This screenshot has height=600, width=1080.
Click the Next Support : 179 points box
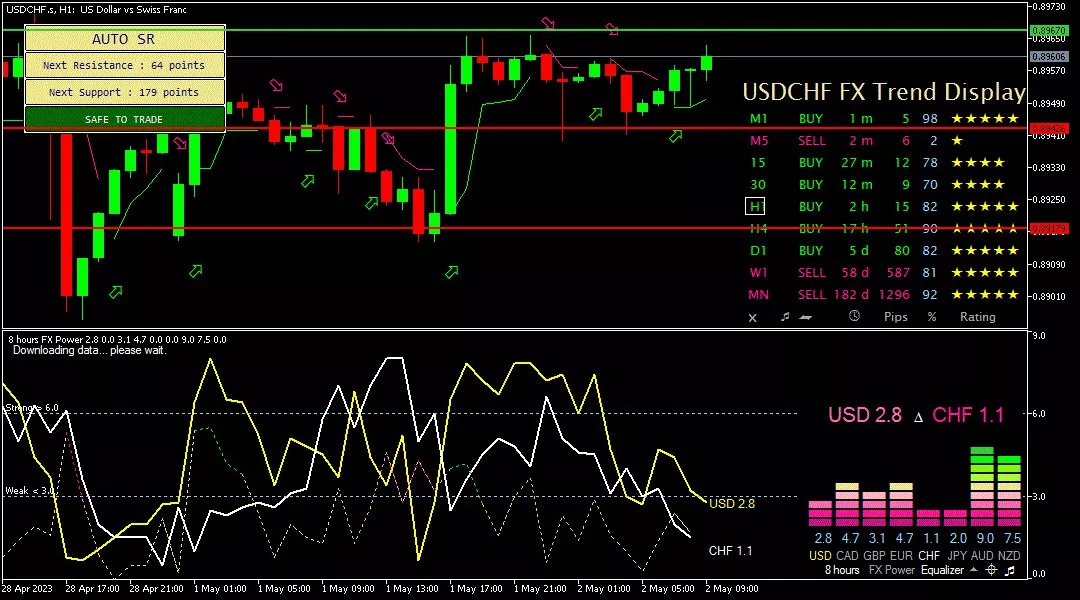125,92
